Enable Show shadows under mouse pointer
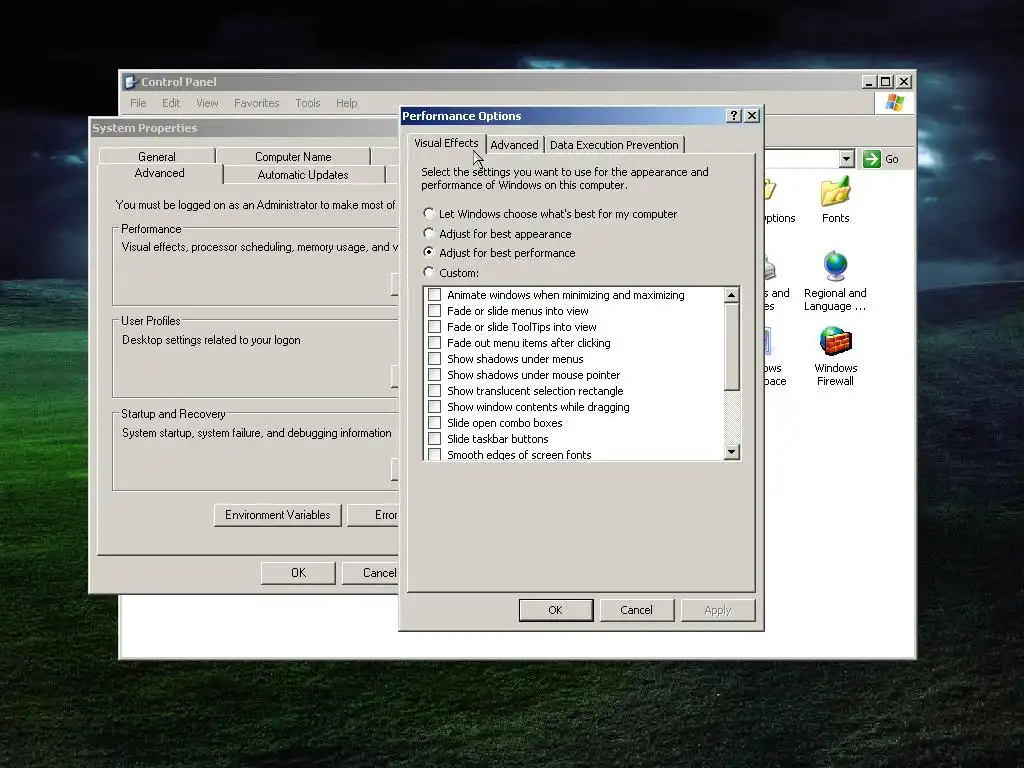Viewport: 1024px width, 768px height. tap(434, 375)
